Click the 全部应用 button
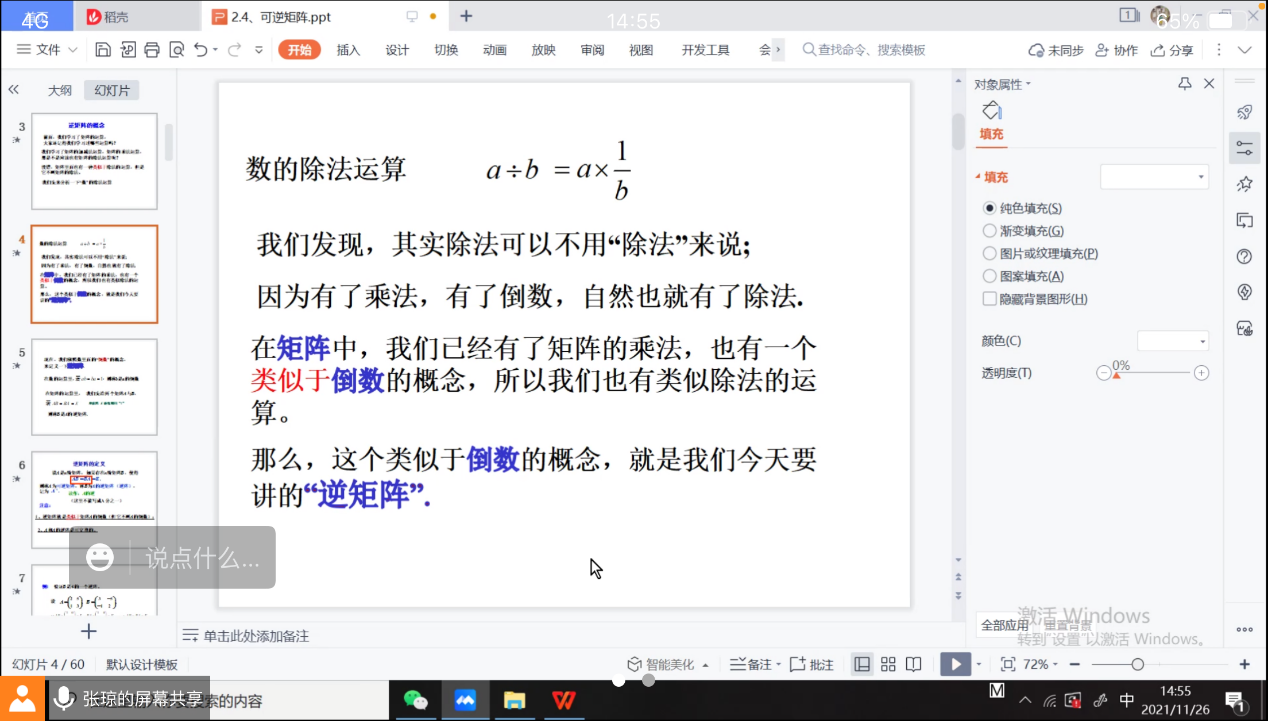This screenshot has width=1268, height=721. coord(1005,625)
